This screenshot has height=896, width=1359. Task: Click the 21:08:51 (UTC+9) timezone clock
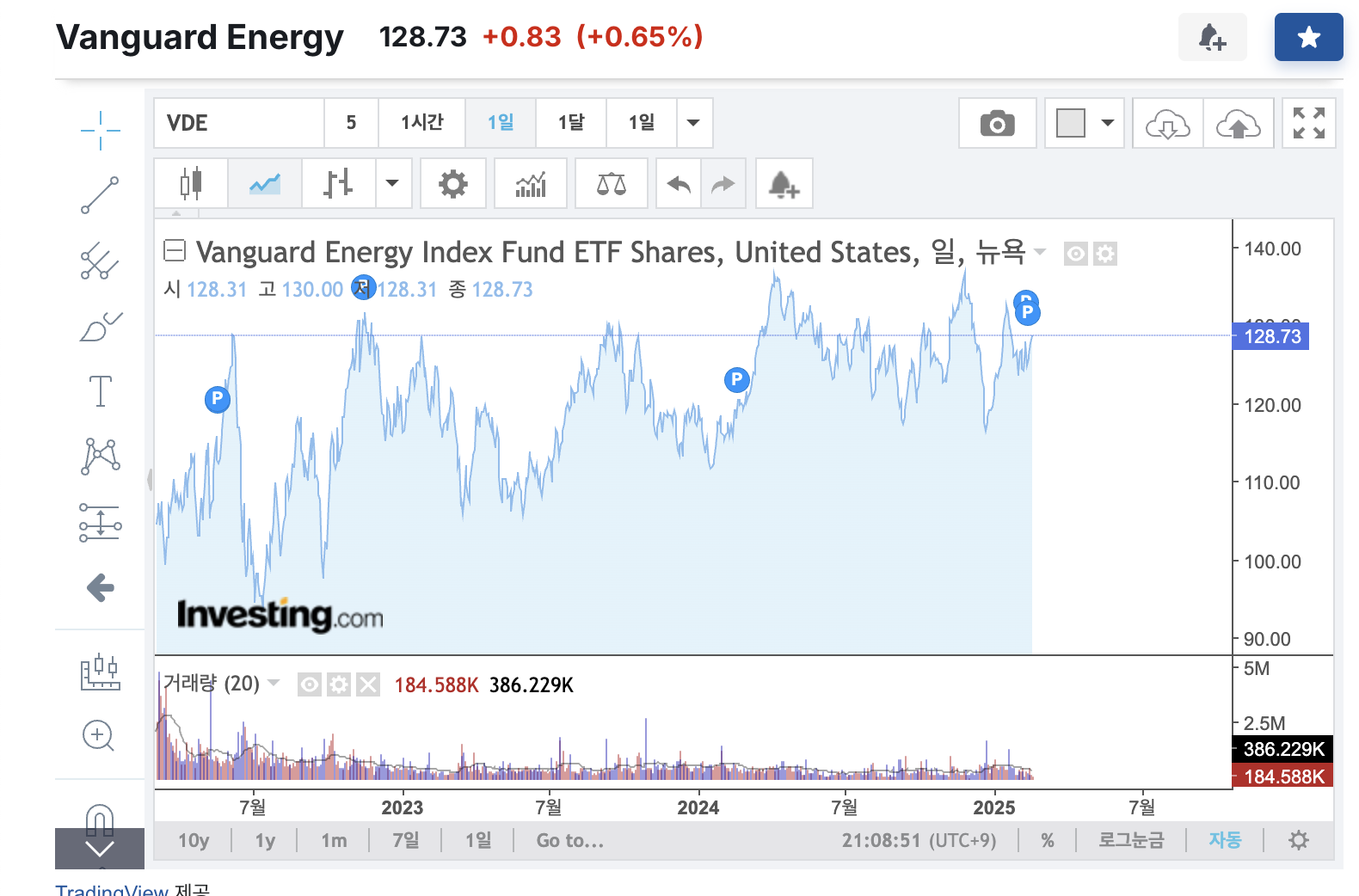(919, 840)
